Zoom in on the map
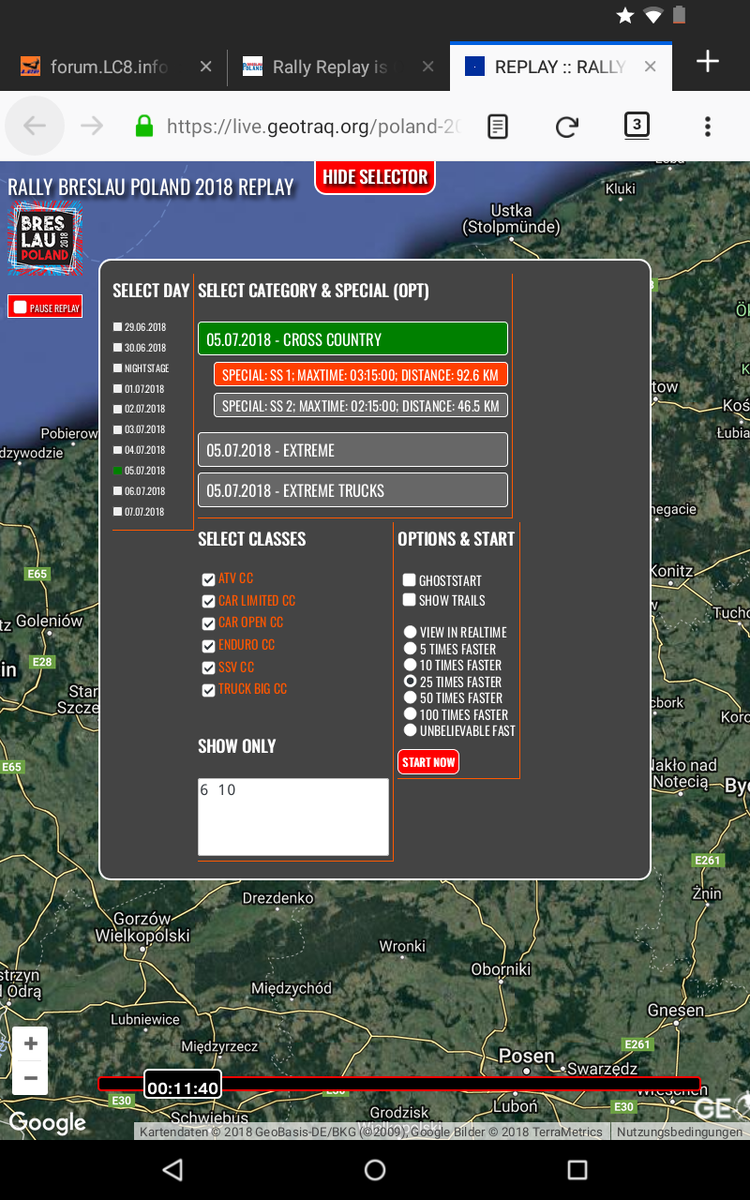 click(x=30, y=1044)
